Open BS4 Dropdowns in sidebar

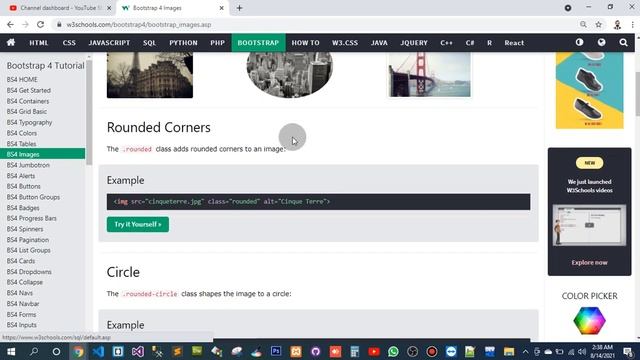29,272
